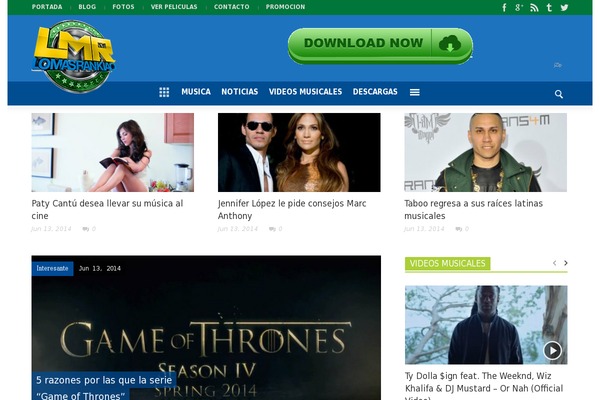Go to next Videos Musicales item
600x400 pixels.
(566, 263)
